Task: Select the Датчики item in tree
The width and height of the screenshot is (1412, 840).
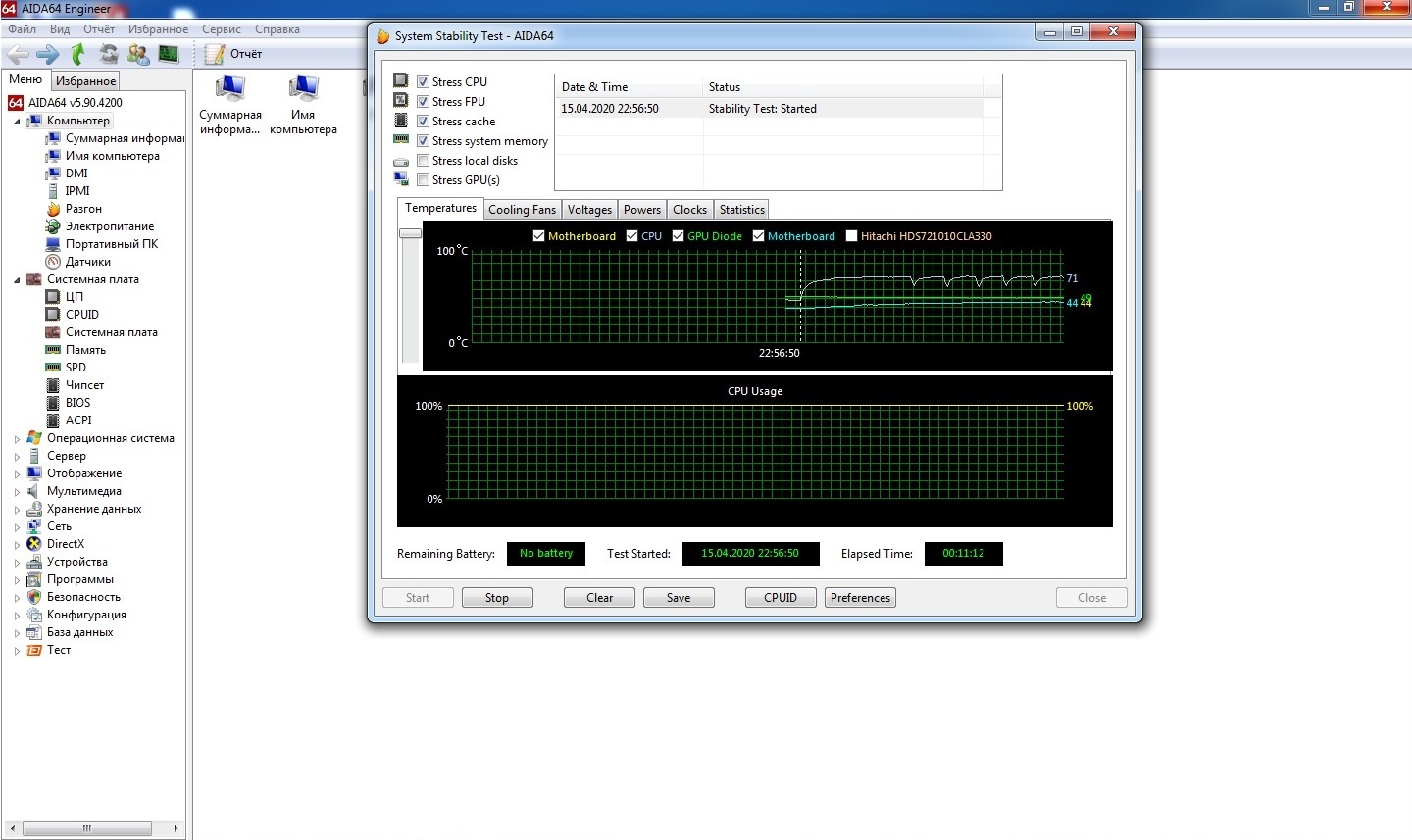Action: coord(88,262)
